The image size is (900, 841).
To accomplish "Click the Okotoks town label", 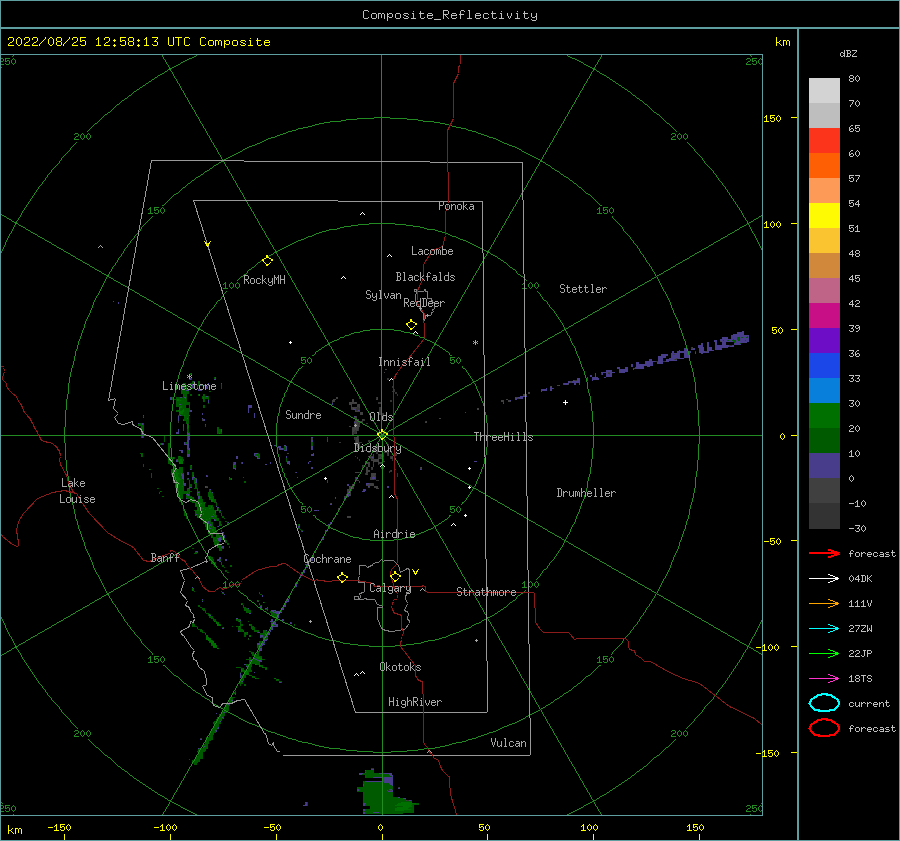I will (400, 666).
